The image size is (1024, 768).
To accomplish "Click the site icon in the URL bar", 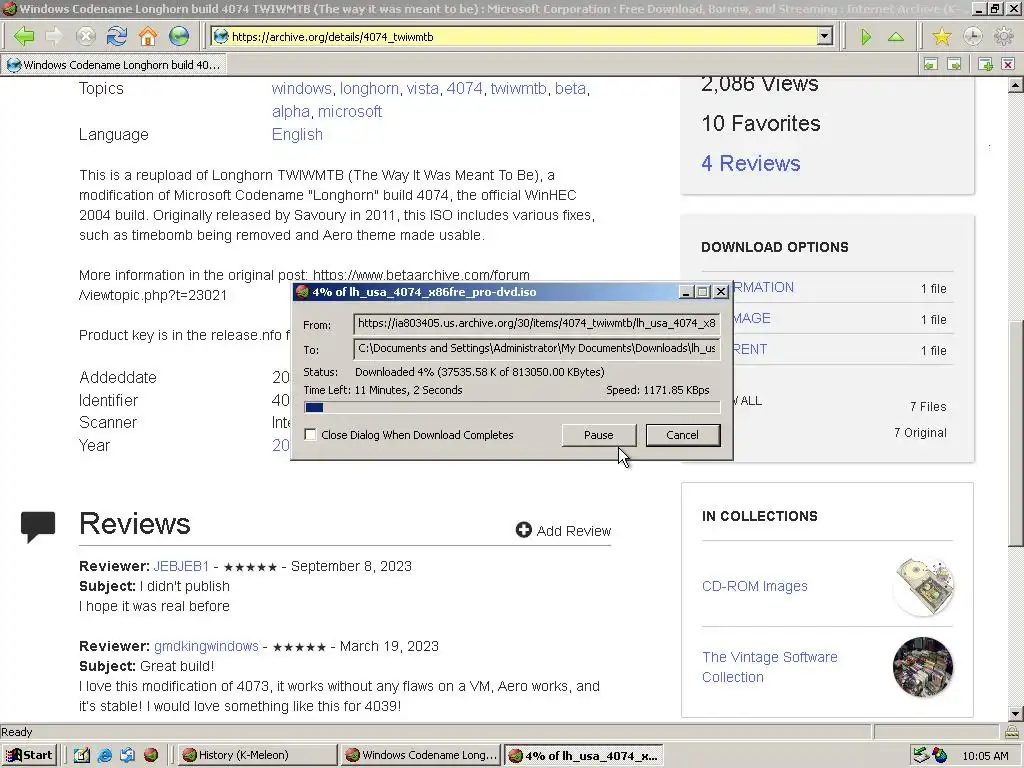I will point(221,37).
